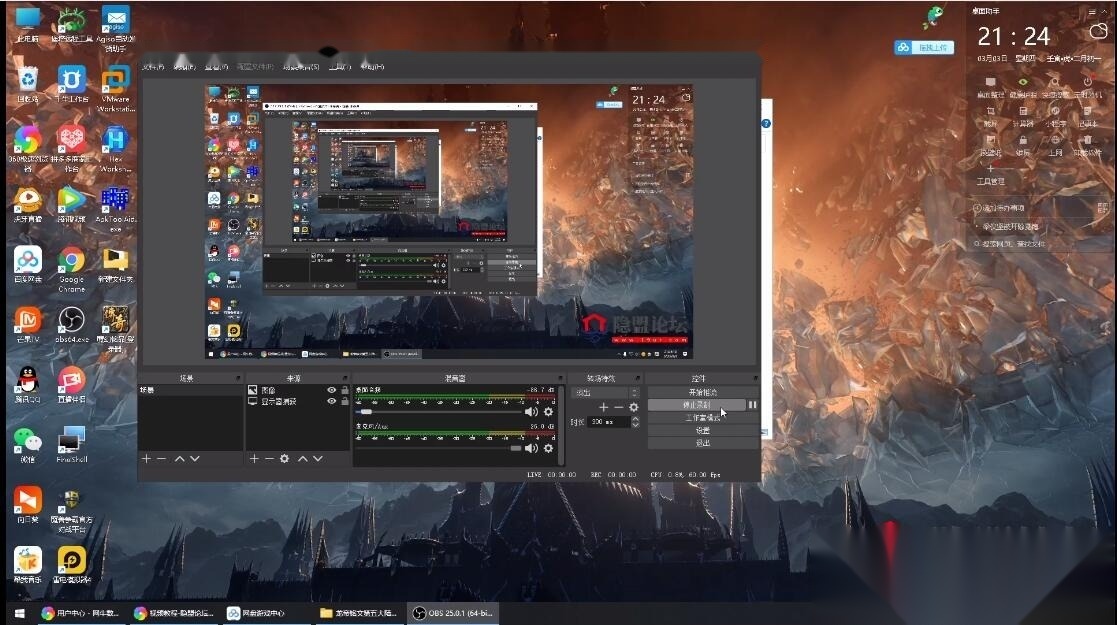Viewport: 1117px width, 625px height.
Task: Open the 文件(F) menu
Action: coord(153,67)
